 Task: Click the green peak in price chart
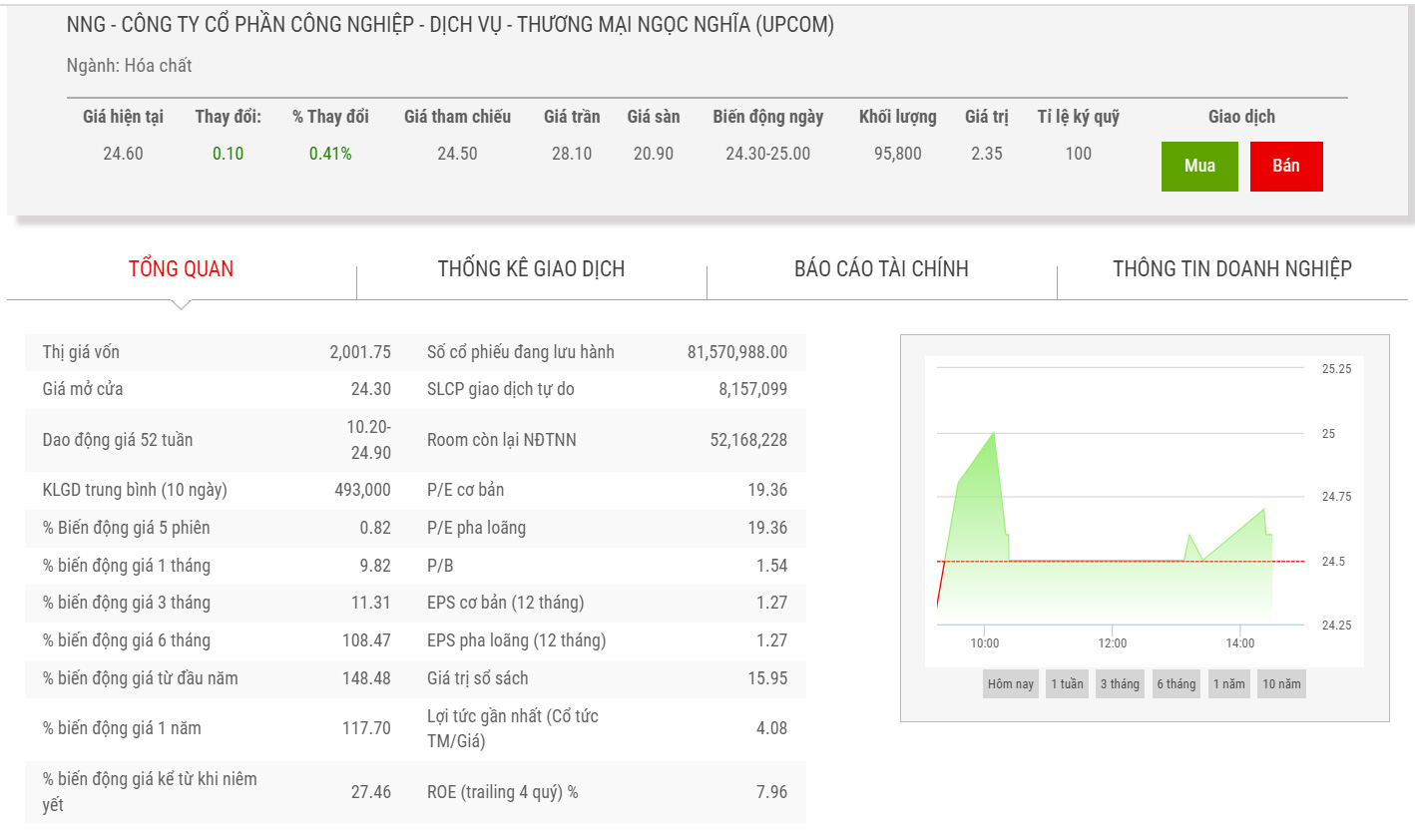pos(993,434)
